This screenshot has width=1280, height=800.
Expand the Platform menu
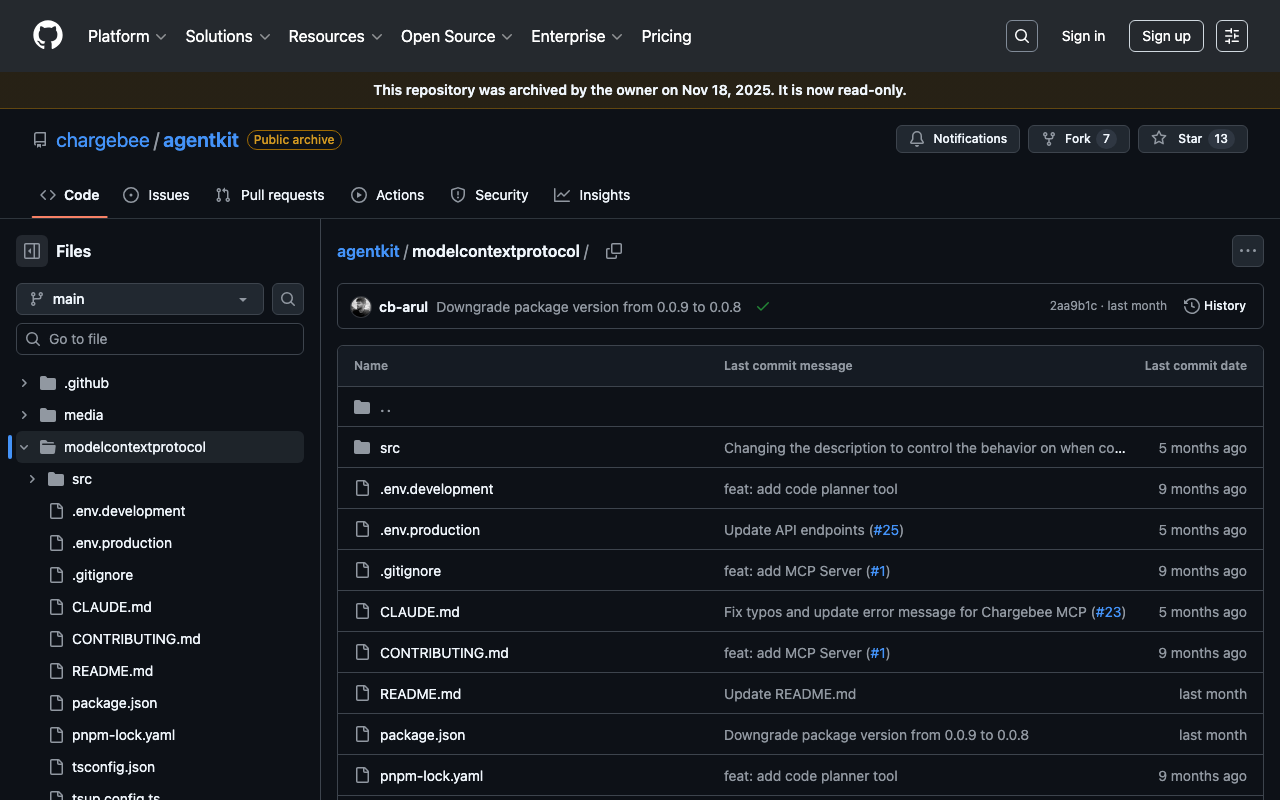pos(127,36)
